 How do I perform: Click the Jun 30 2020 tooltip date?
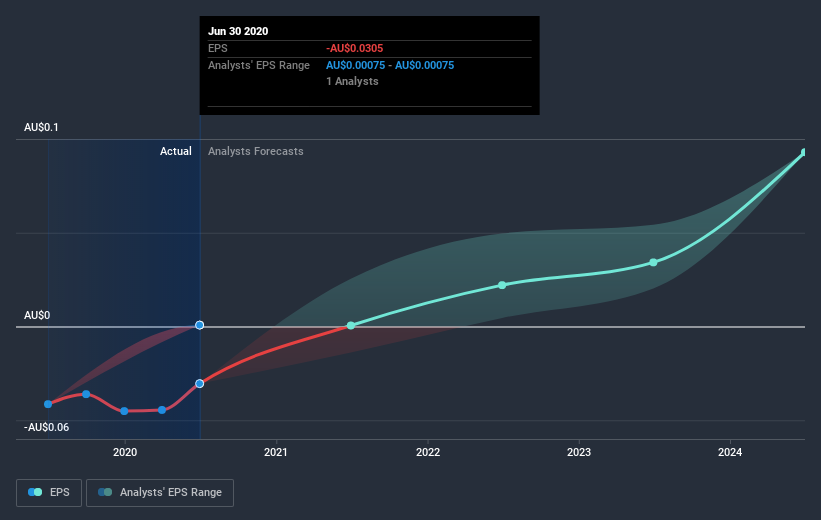coord(238,31)
